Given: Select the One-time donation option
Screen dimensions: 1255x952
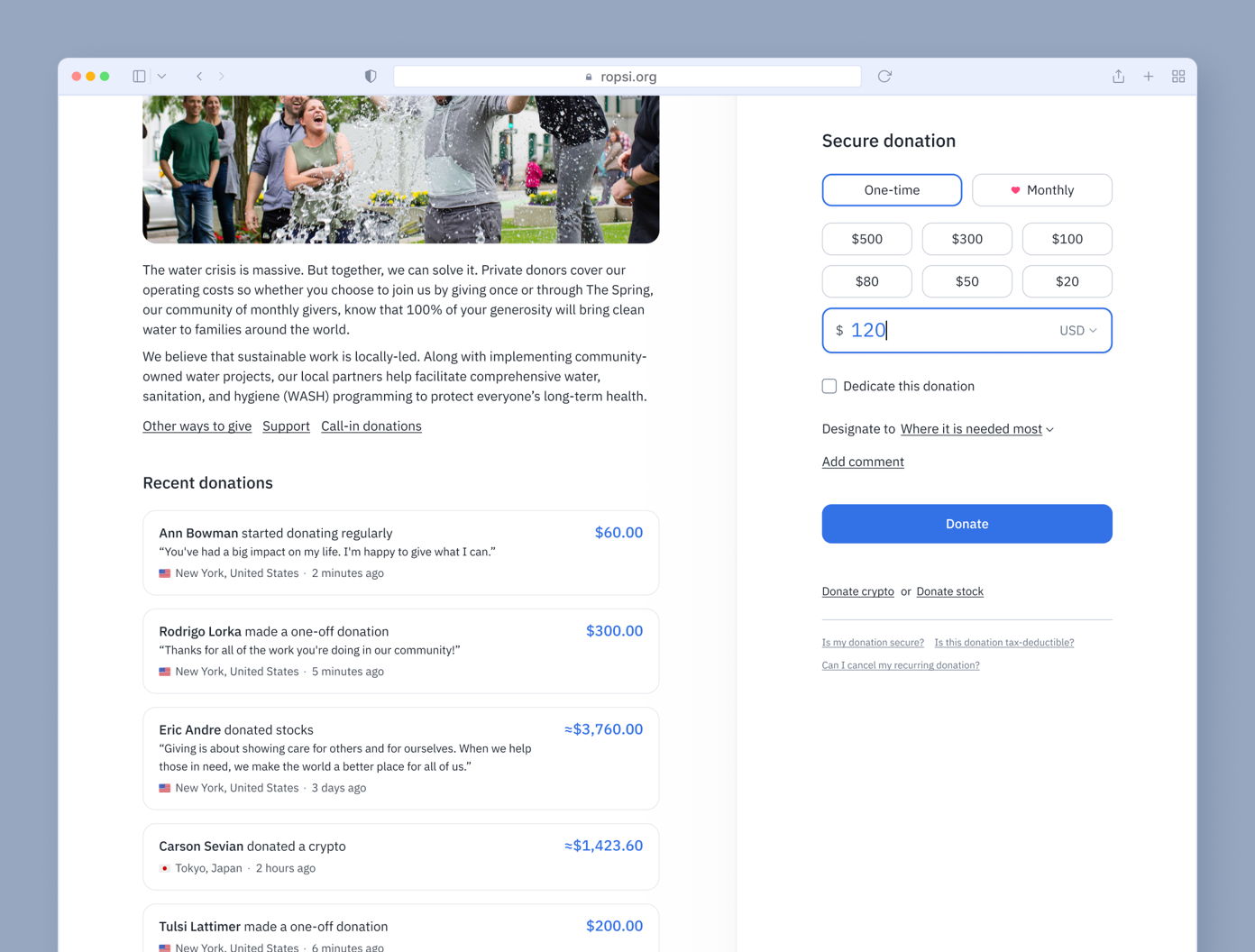Looking at the screenshot, I should tap(892, 190).
